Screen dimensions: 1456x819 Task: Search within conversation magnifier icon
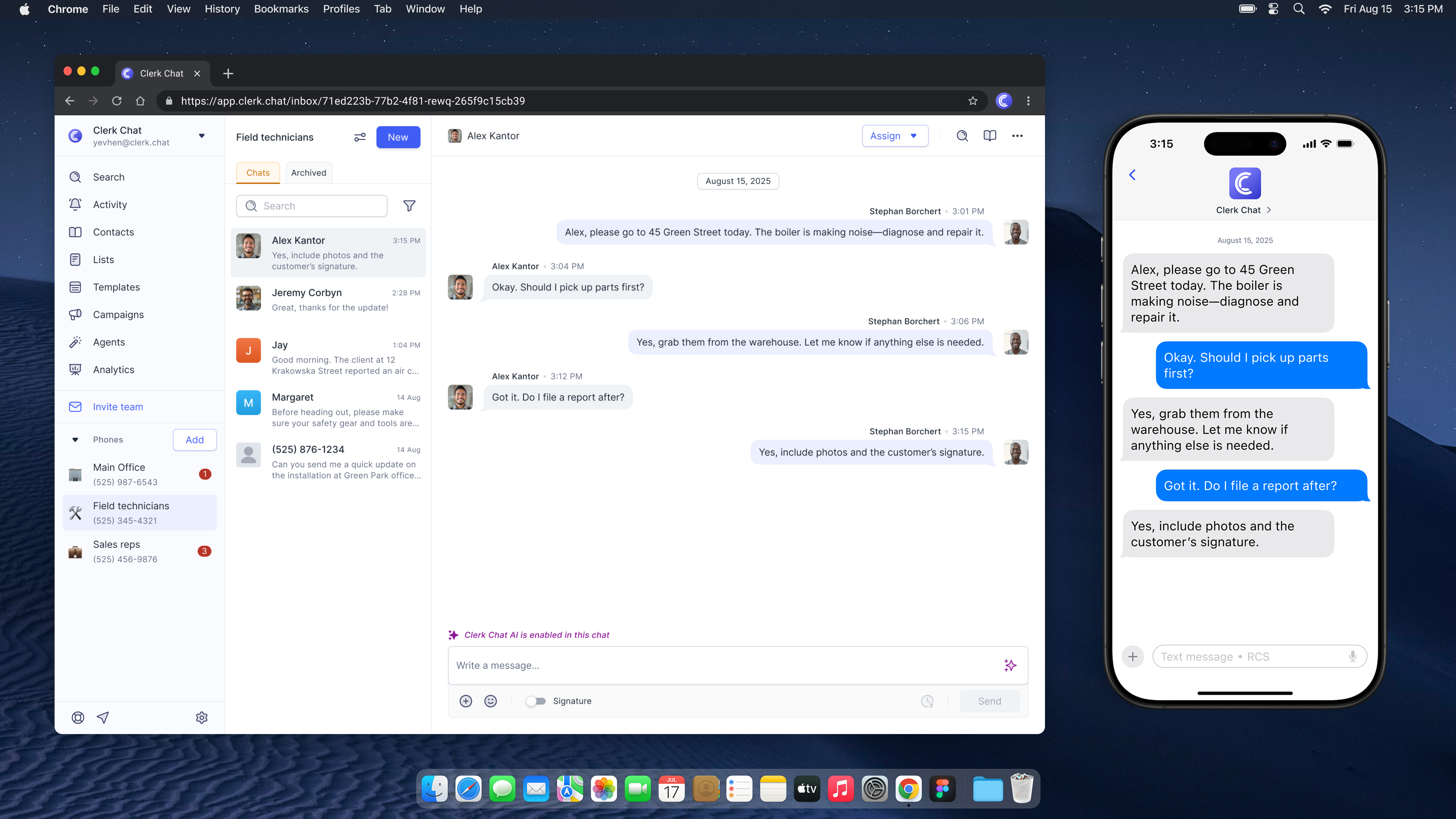(962, 136)
